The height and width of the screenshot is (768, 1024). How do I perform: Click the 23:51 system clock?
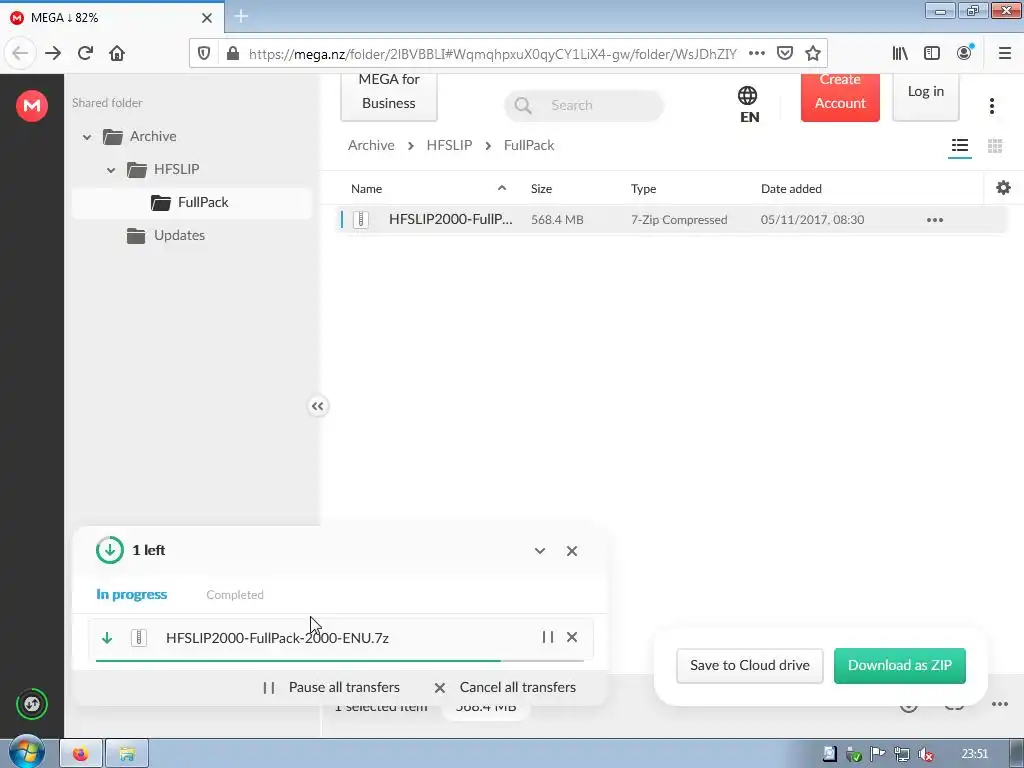974,754
